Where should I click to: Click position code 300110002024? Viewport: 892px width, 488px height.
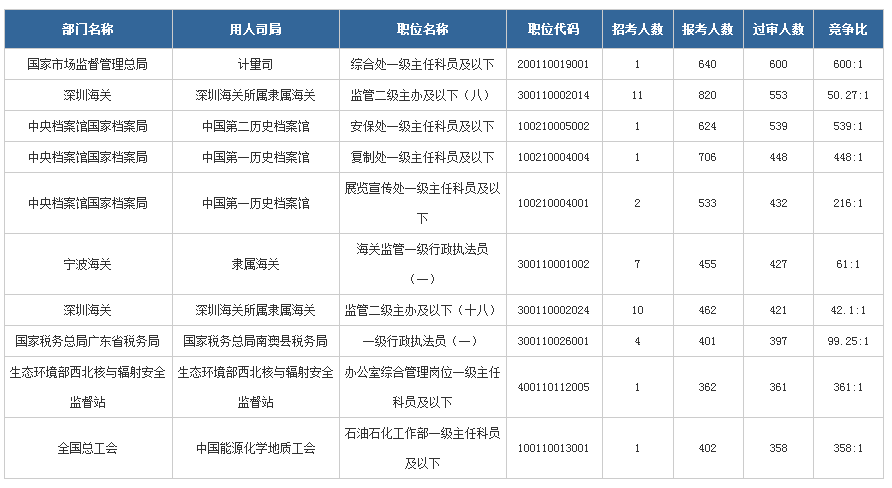coord(554,310)
